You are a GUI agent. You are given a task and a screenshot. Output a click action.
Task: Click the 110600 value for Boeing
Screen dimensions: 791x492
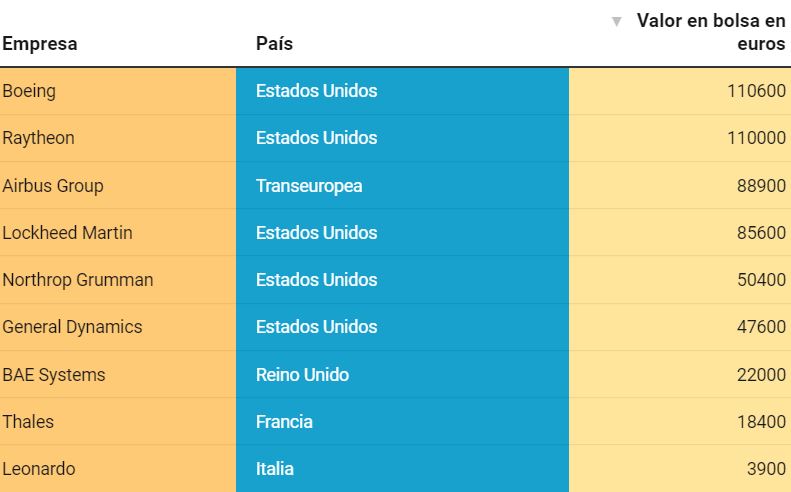(x=756, y=91)
